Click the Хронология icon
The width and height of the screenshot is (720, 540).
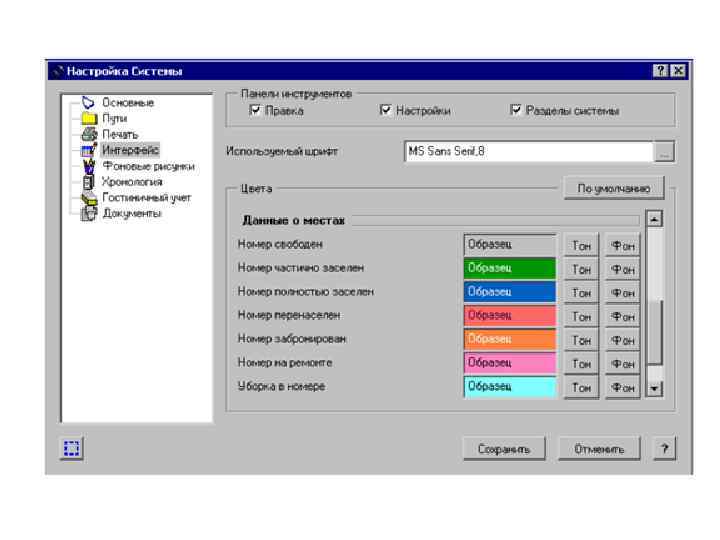[x=89, y=182]
